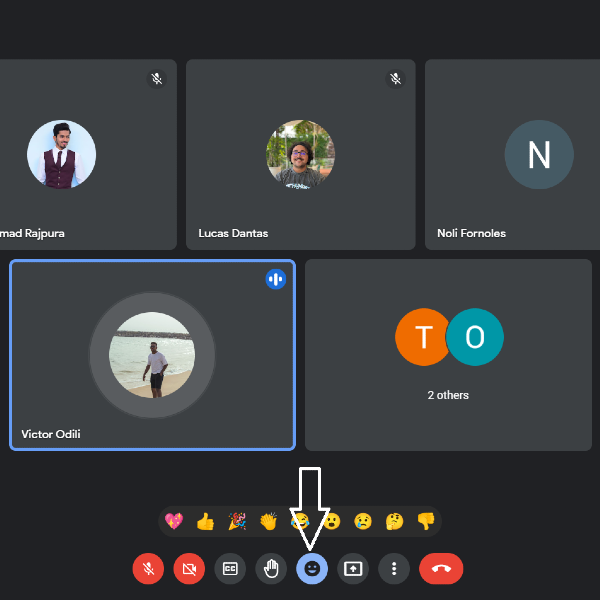Toggle closed captions
This screenshot has width=600, height=600.
[230, 569]
